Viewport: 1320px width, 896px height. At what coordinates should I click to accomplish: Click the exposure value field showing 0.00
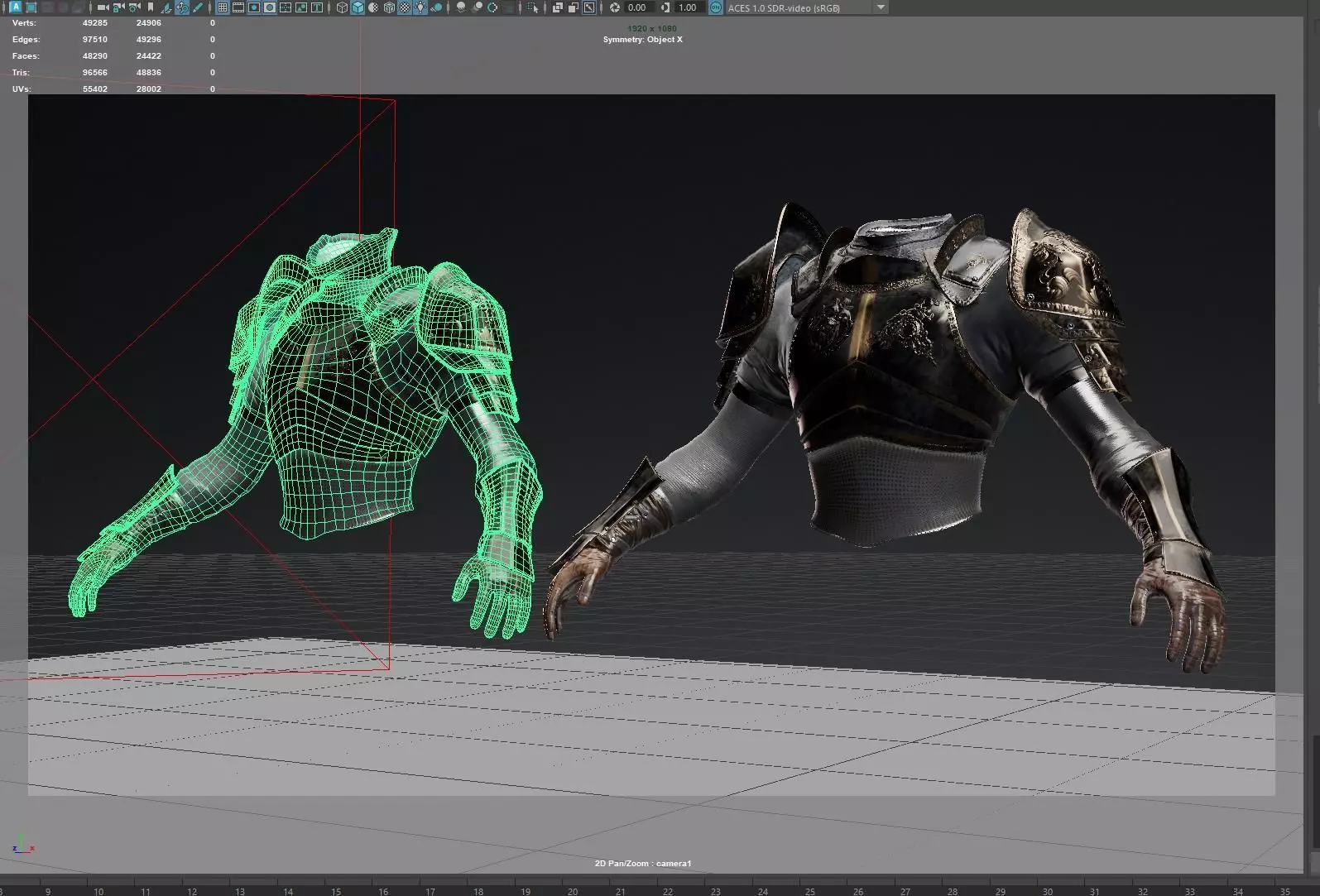pos(640,7)
